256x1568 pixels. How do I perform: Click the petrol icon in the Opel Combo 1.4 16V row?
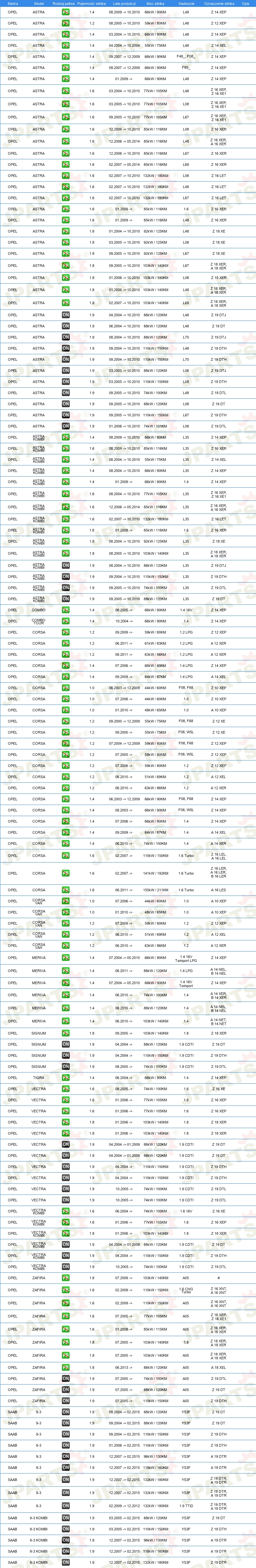[66, 610]
